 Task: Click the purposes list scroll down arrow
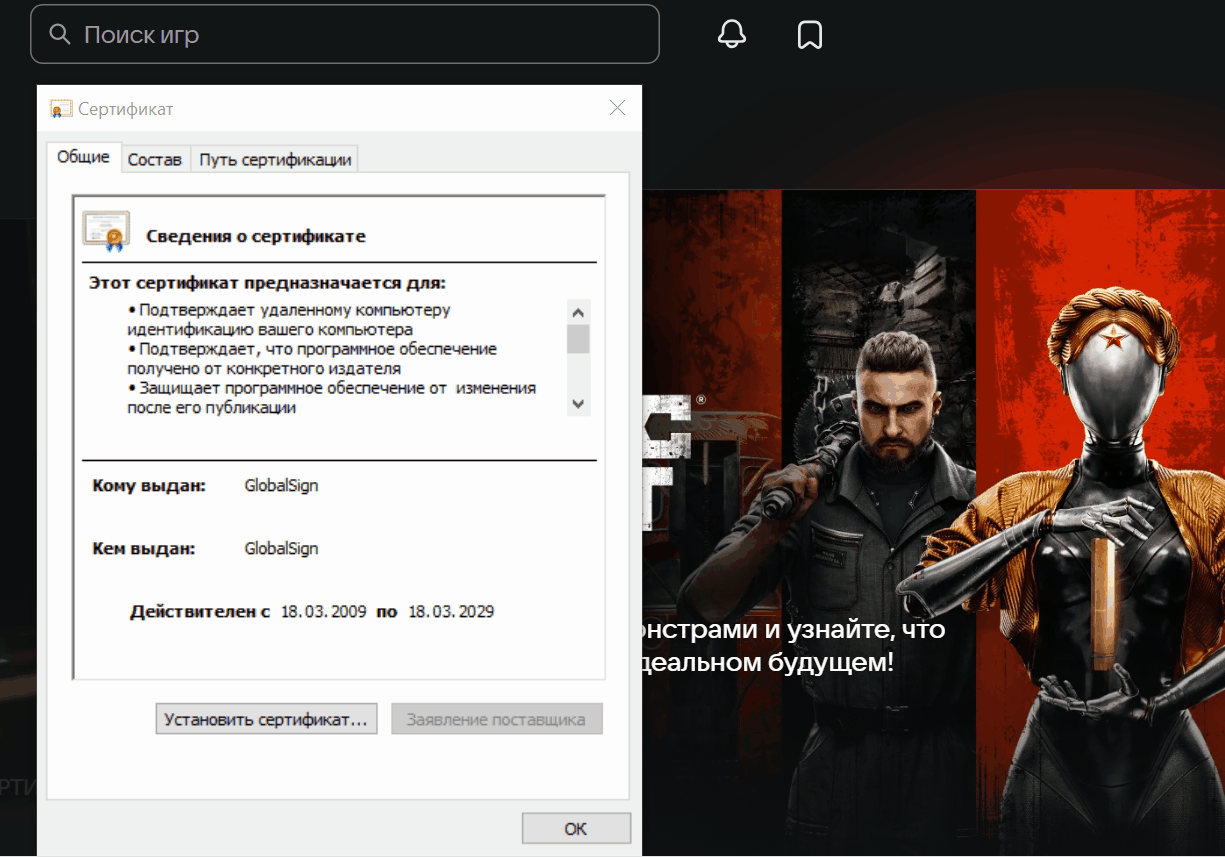pos(578,404)
